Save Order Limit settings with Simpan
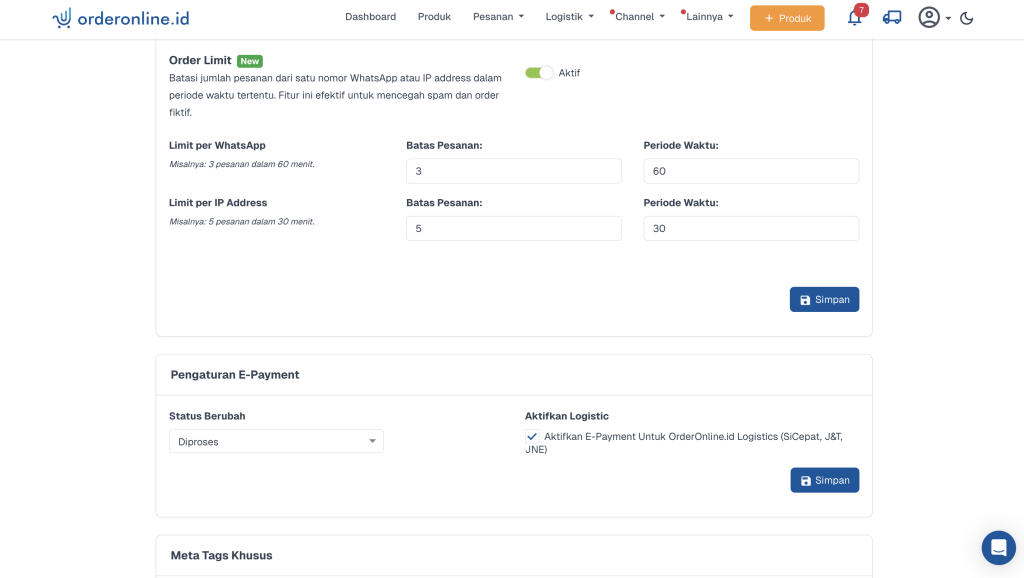Image resolution: width=1024 pixels, height=578 pixels. click(824, 300)
